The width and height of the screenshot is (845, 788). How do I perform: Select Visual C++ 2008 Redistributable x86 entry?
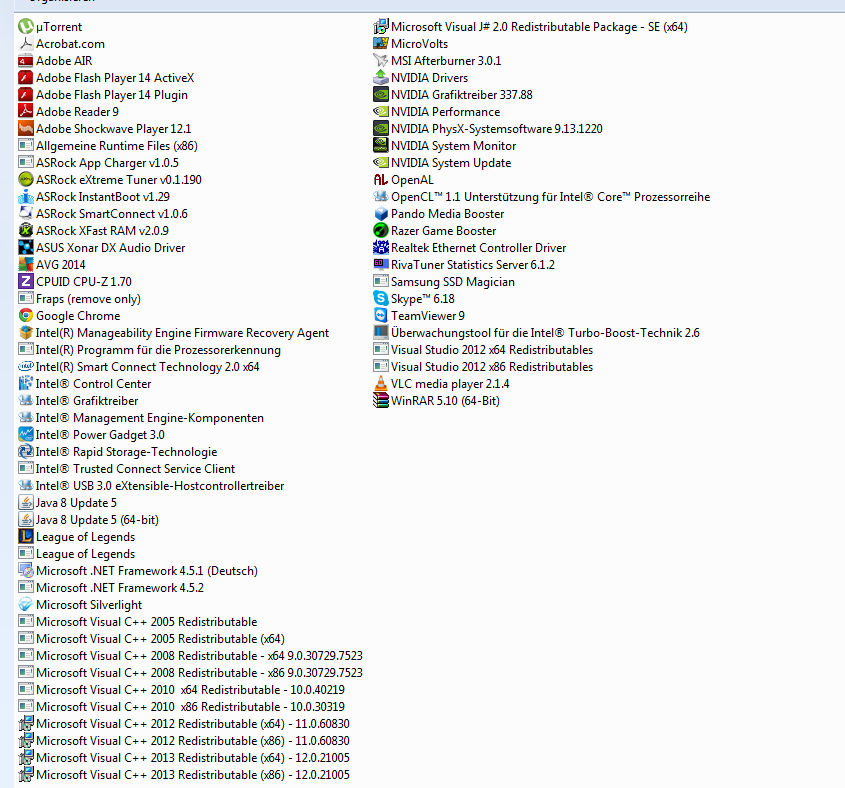pyautogui.click(x=191, y=673)
